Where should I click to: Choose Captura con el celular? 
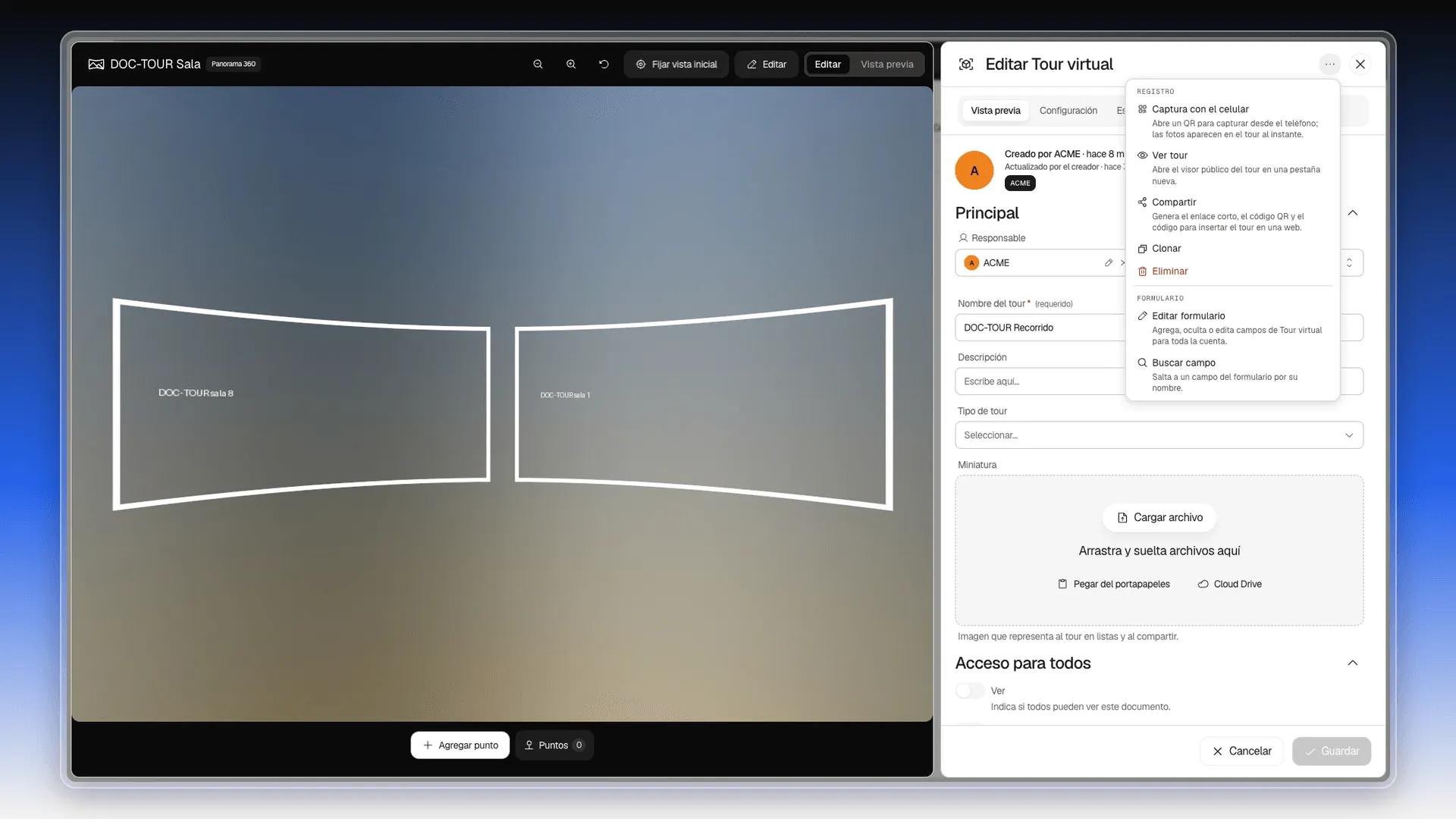1233,121
